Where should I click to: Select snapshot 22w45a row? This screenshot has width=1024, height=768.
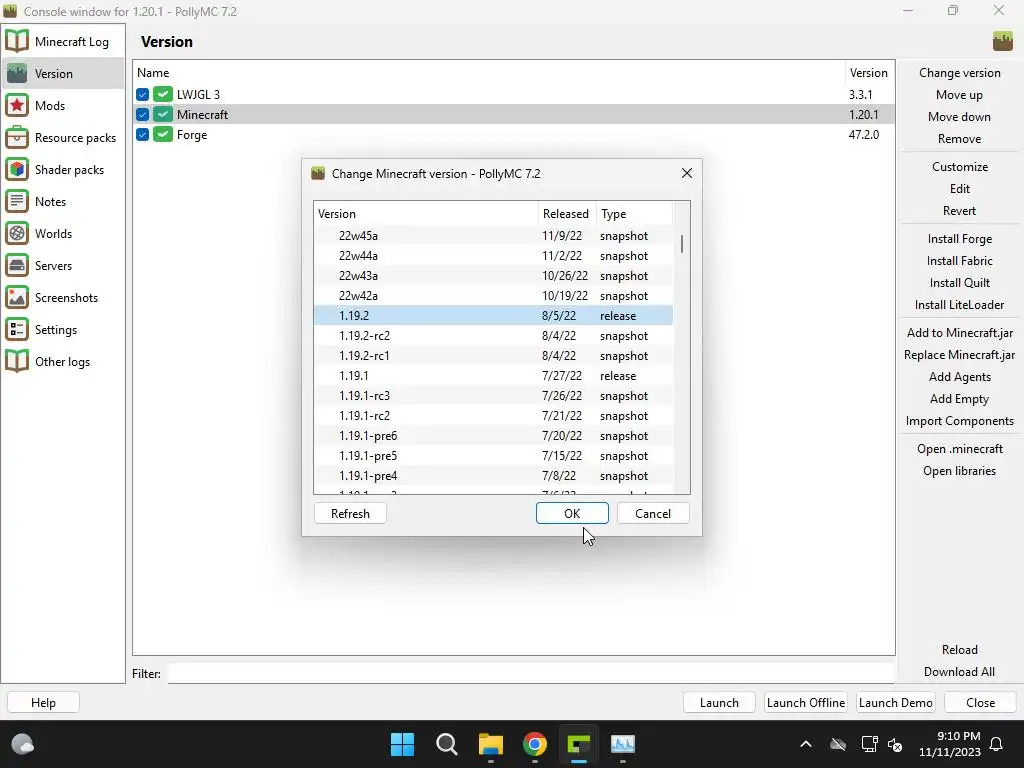pyautogui.click(x=493, y=236)
